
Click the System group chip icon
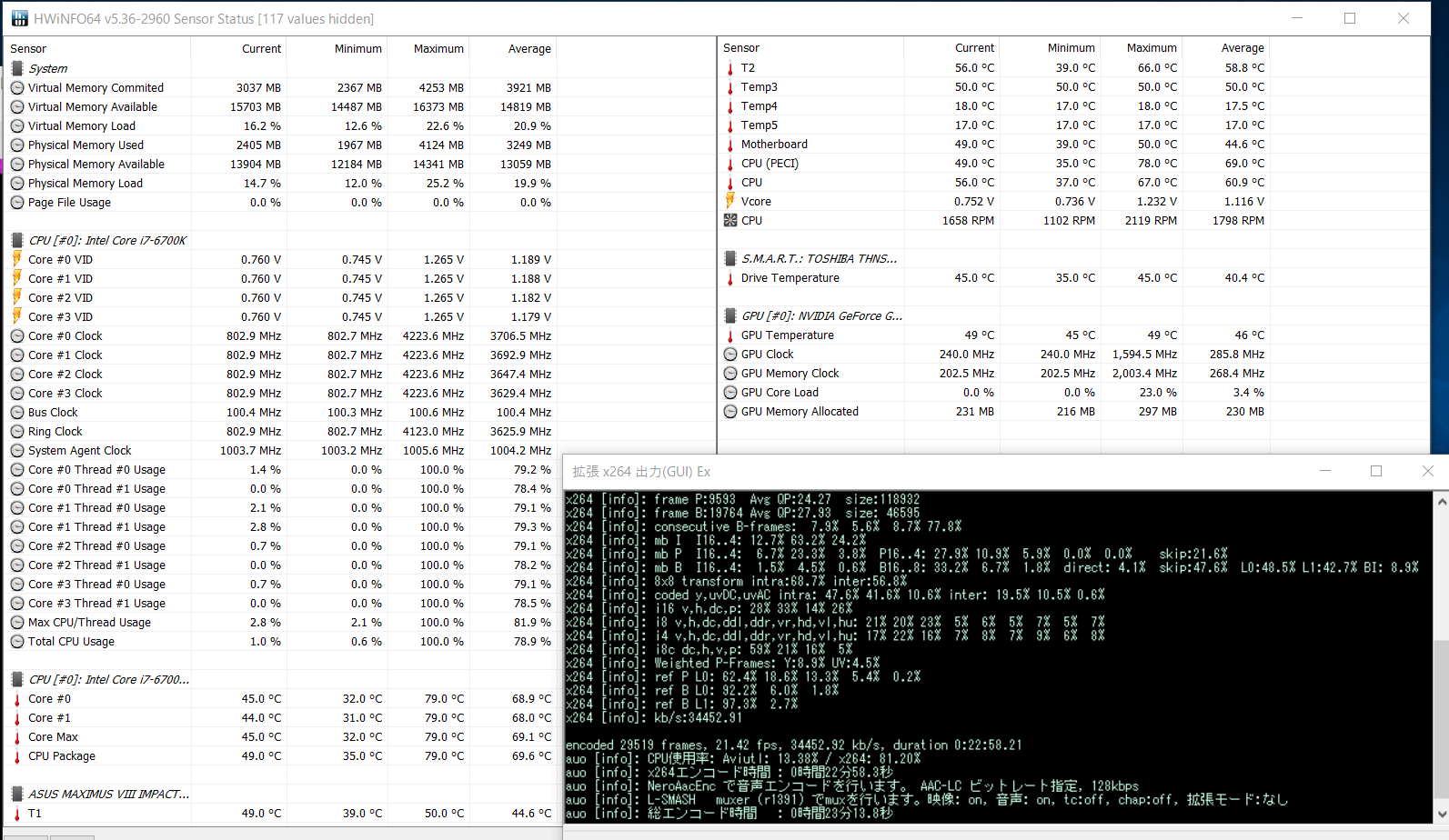point(17,68)
